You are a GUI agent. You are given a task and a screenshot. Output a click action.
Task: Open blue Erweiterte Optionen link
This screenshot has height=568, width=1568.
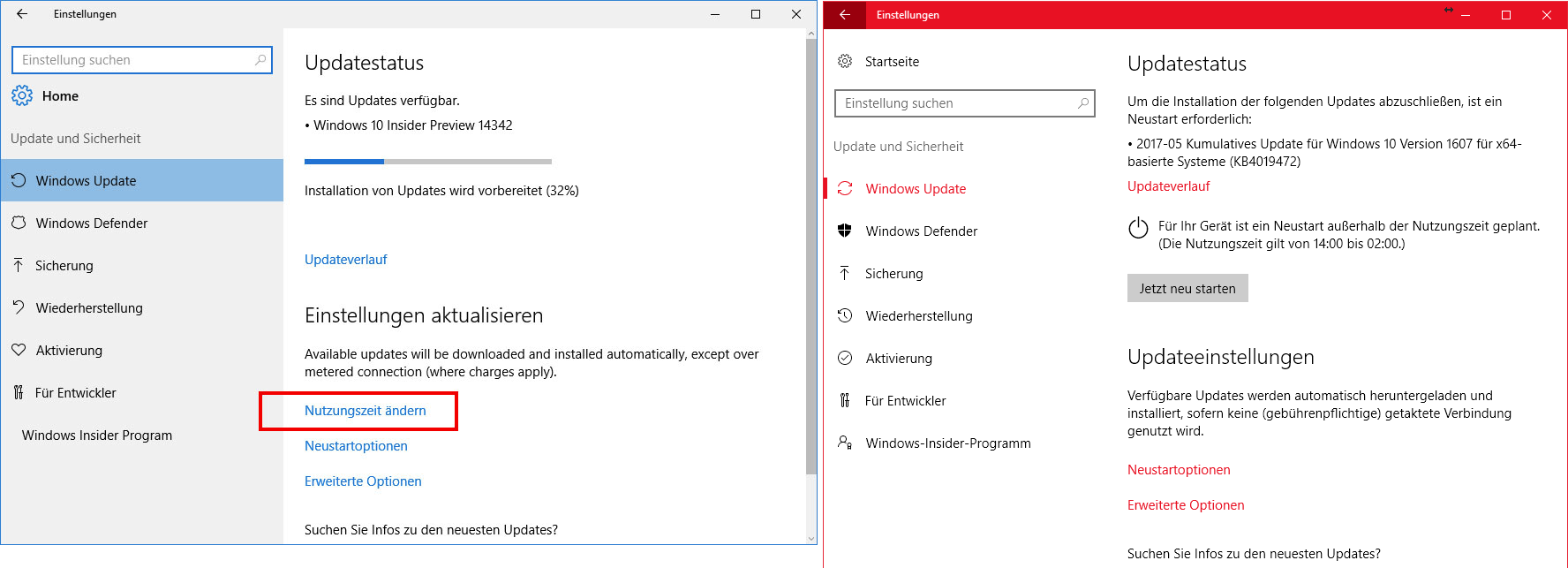pos(363,481)
